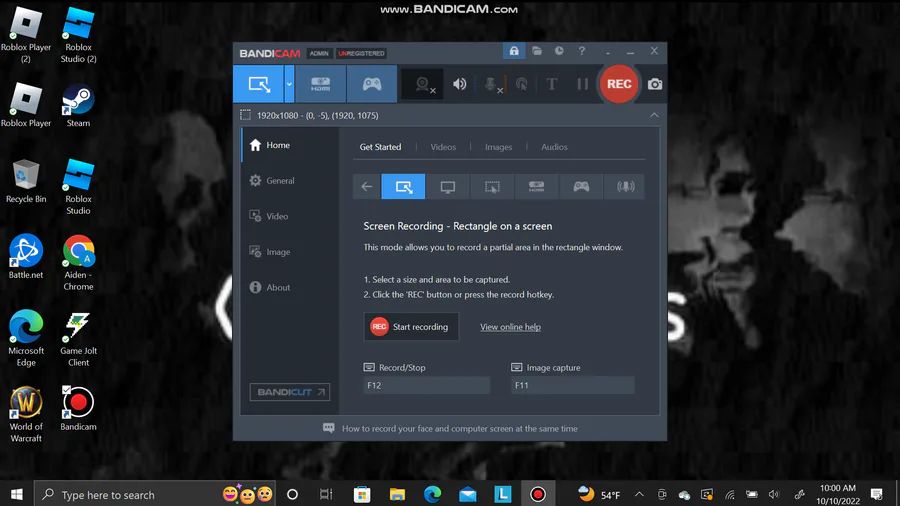
Task: Click the UNREGISTERED badge
Action: 361,53
